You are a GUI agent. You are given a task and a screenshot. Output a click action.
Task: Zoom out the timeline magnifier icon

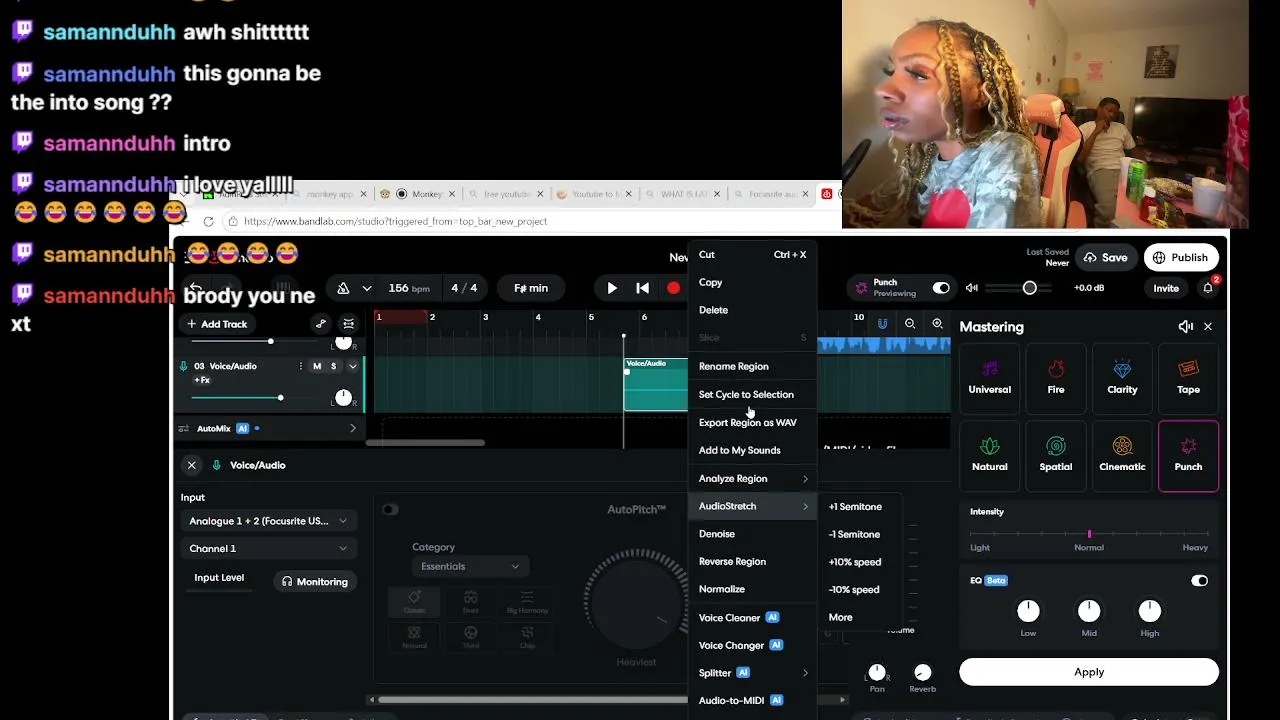(910, 324)
